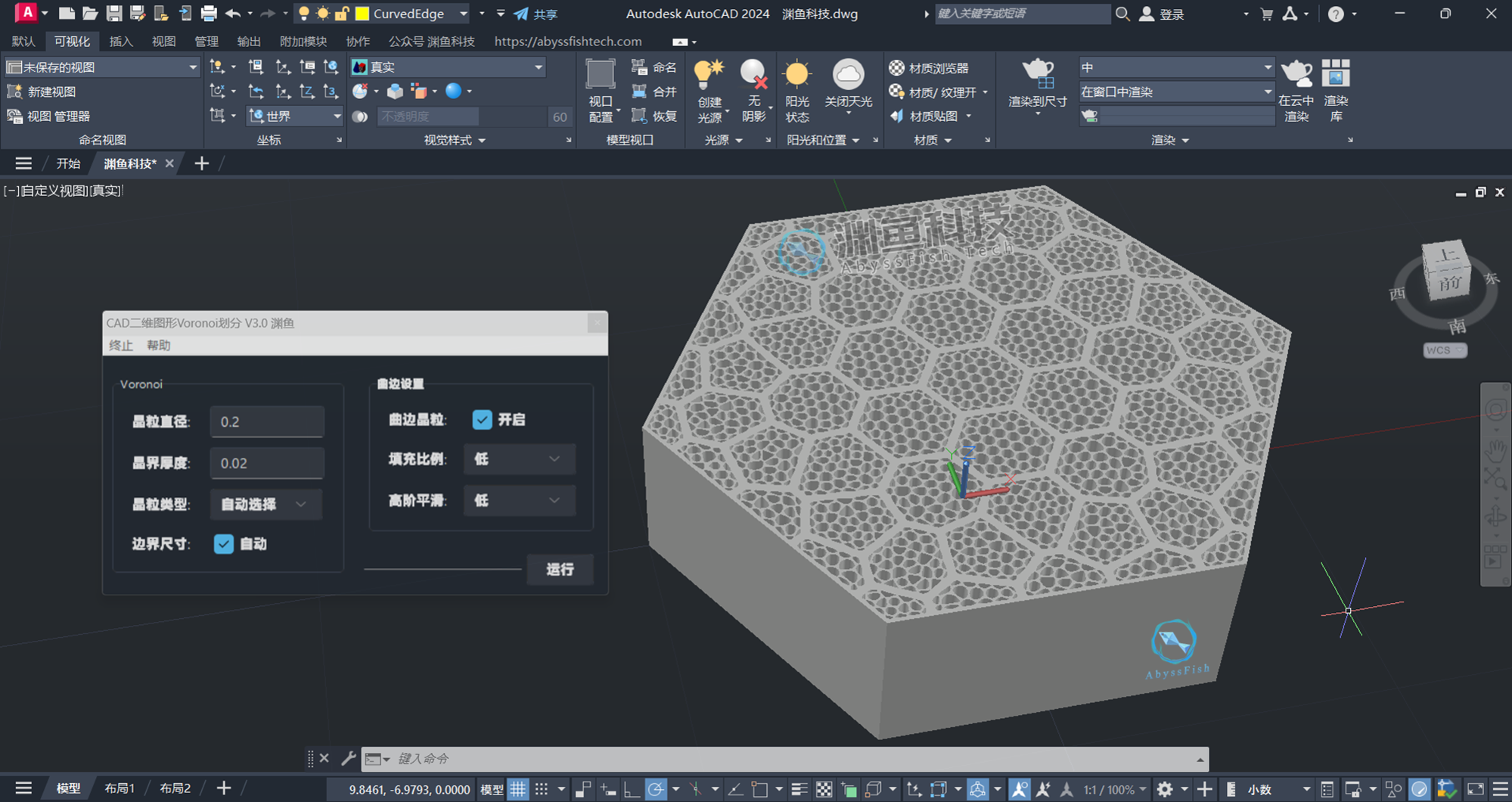Screen dimensions: 1512x802
Task: Click the yellow layer color swatch
Action: tap(362, 14)
